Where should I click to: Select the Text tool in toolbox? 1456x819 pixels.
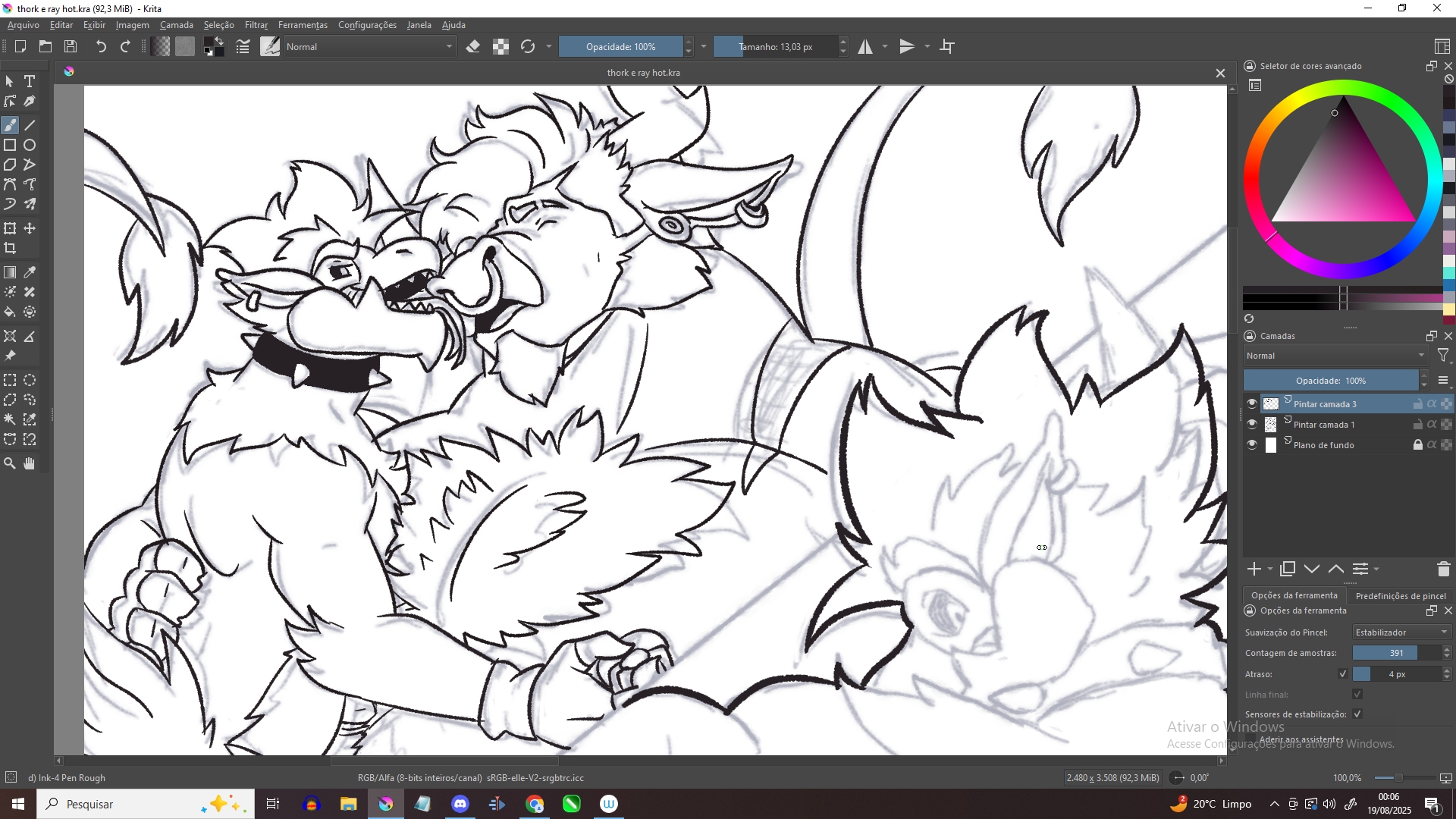30,81
